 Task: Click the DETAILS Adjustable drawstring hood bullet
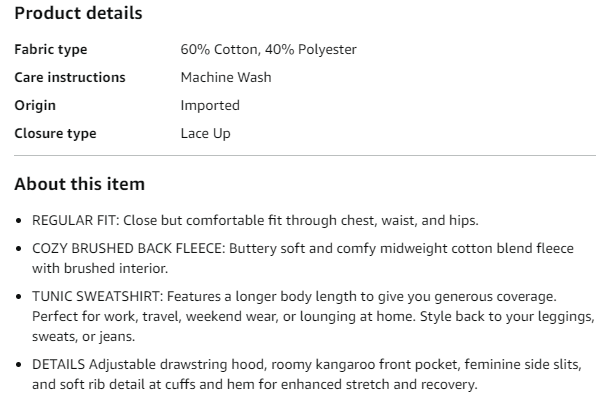pos(307,374)
